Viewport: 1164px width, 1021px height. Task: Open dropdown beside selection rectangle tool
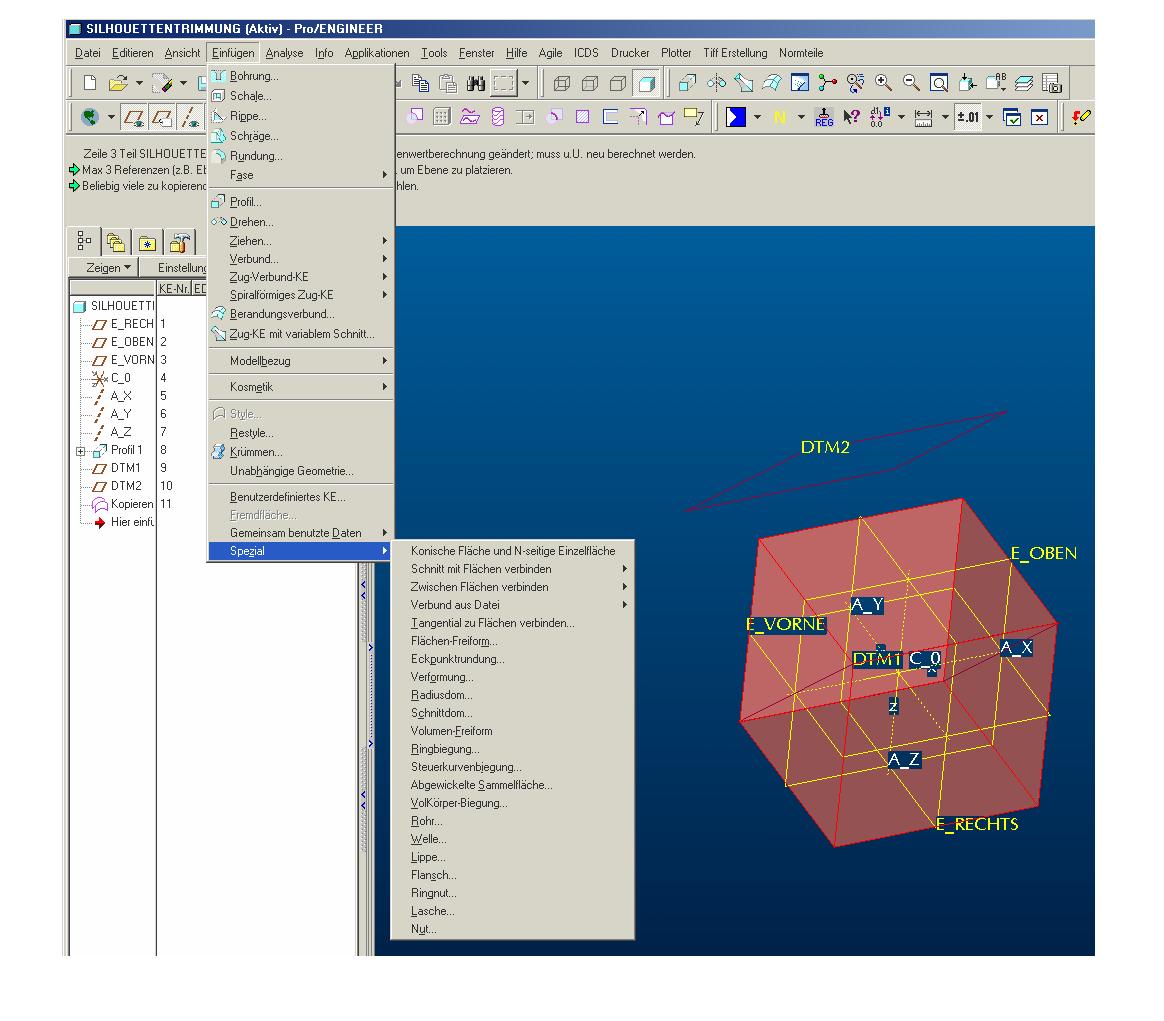[526, 83]
